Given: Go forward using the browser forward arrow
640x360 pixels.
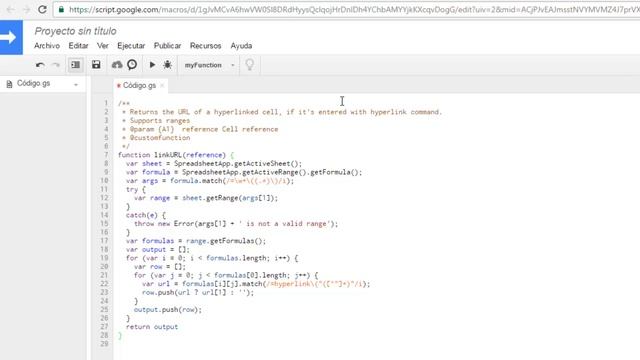Looking at the screenshot, I should pyautogui.click(x=27, y=9).
